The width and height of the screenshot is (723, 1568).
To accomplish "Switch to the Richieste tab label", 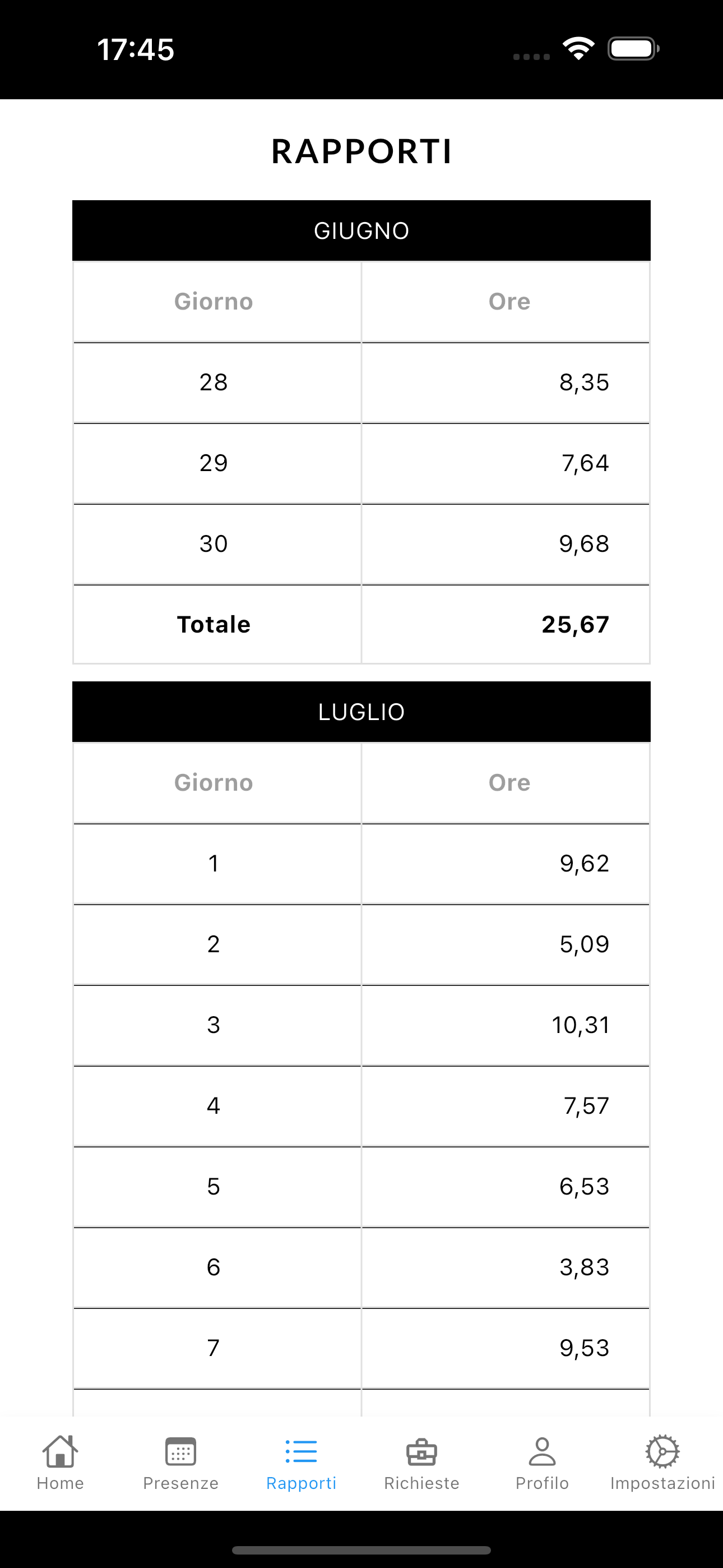I will (x=421, y=1483).
